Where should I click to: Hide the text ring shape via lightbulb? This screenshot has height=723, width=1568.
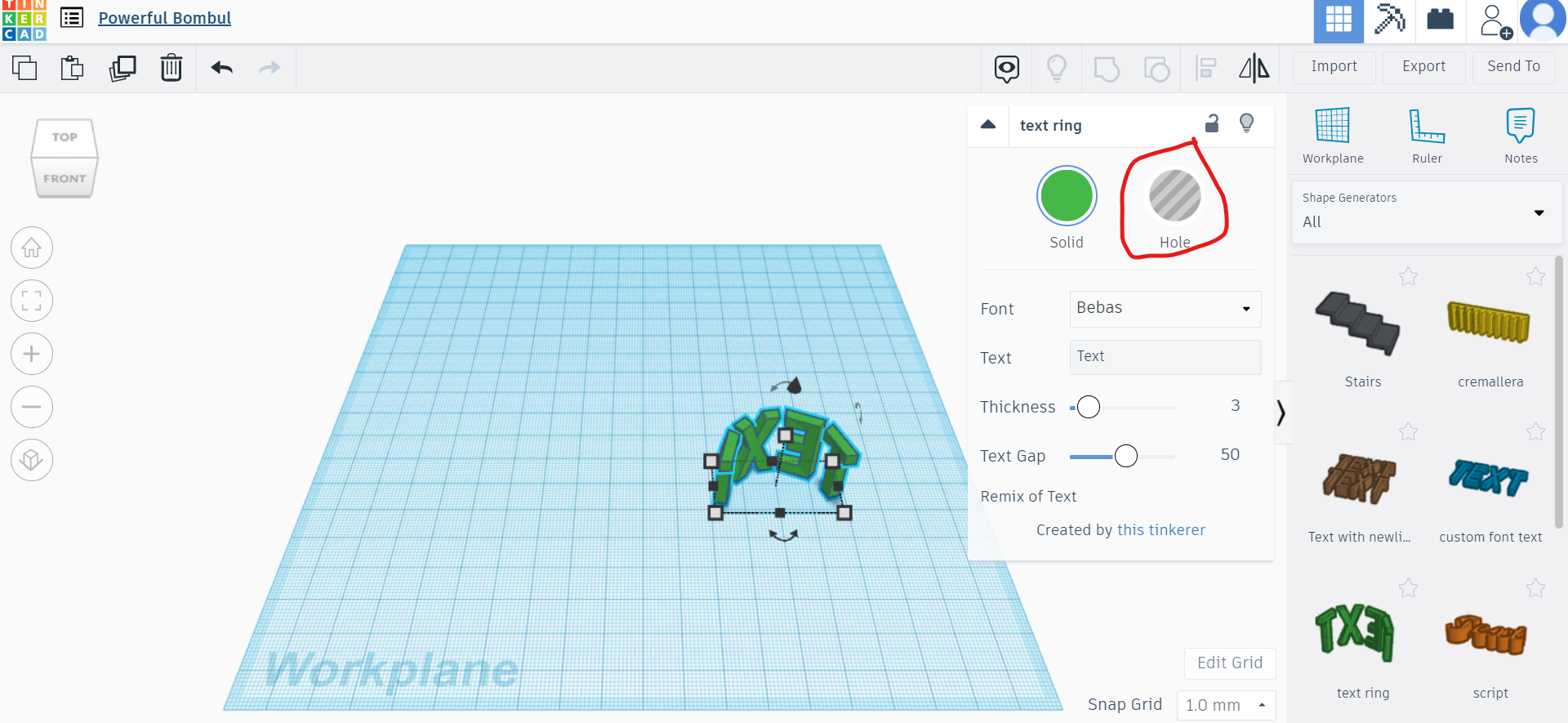pos(1246,123)
